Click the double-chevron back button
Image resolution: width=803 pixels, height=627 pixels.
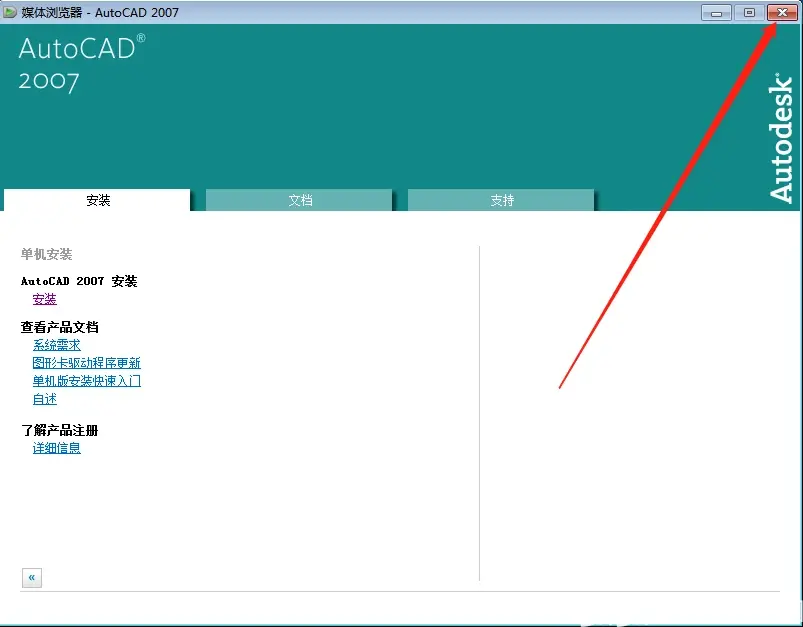click(x=32, y=578)
